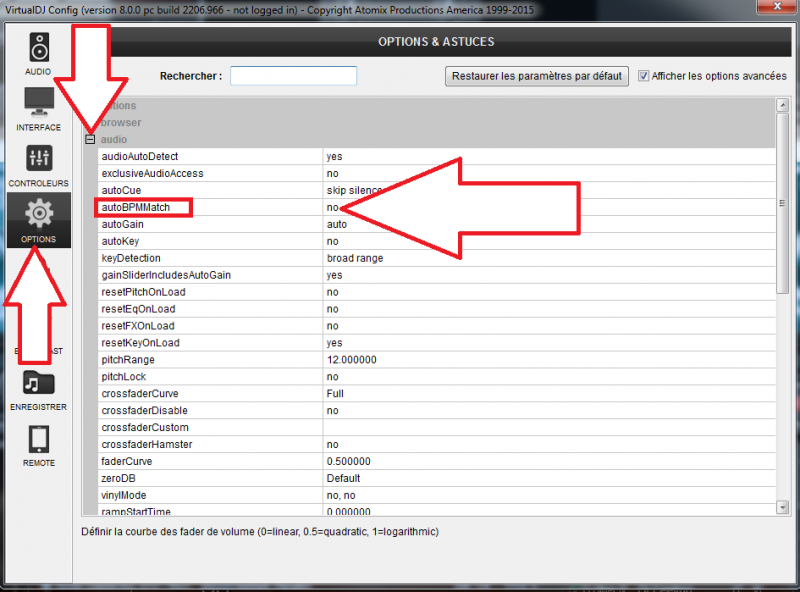
Task: Click the autoGain value 'auto'
Action: point(337,224)
